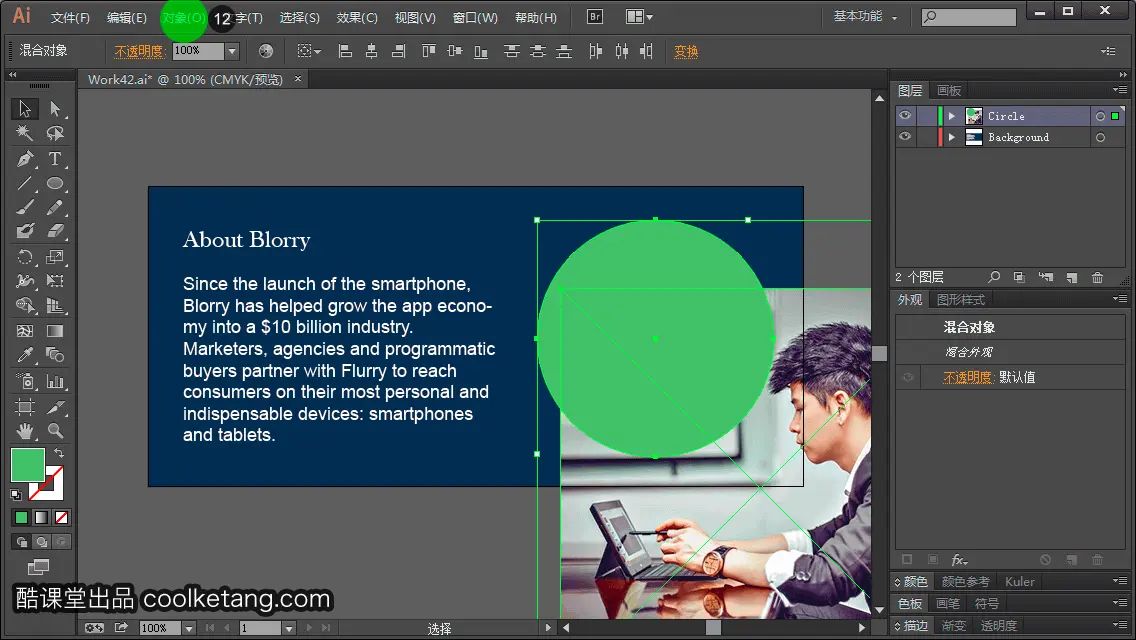This screenshot has width=1136, height=640.
Task: Click the fx add effect icon
Action: click(959, 560)
